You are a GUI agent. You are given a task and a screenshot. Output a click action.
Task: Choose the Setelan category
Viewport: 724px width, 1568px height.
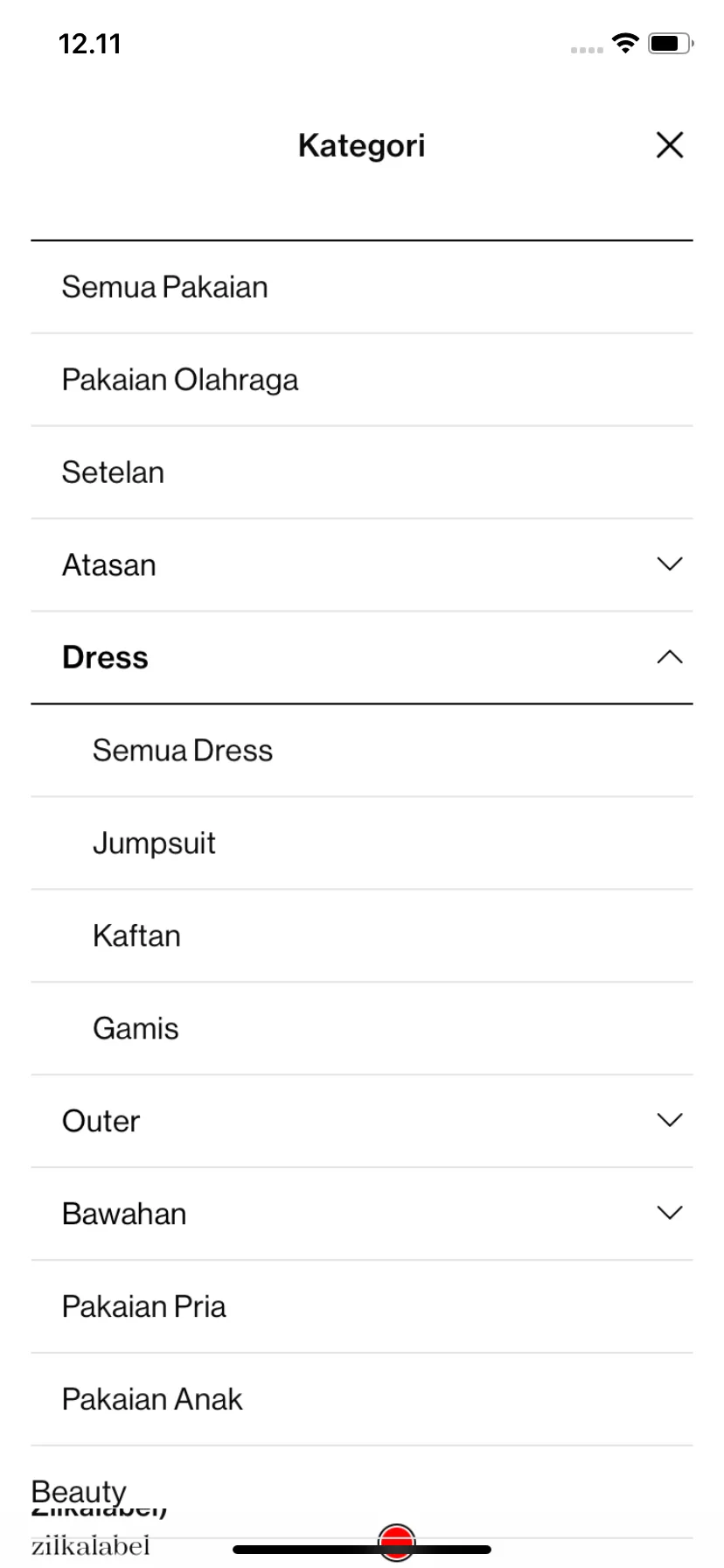(x=362, y=472)
